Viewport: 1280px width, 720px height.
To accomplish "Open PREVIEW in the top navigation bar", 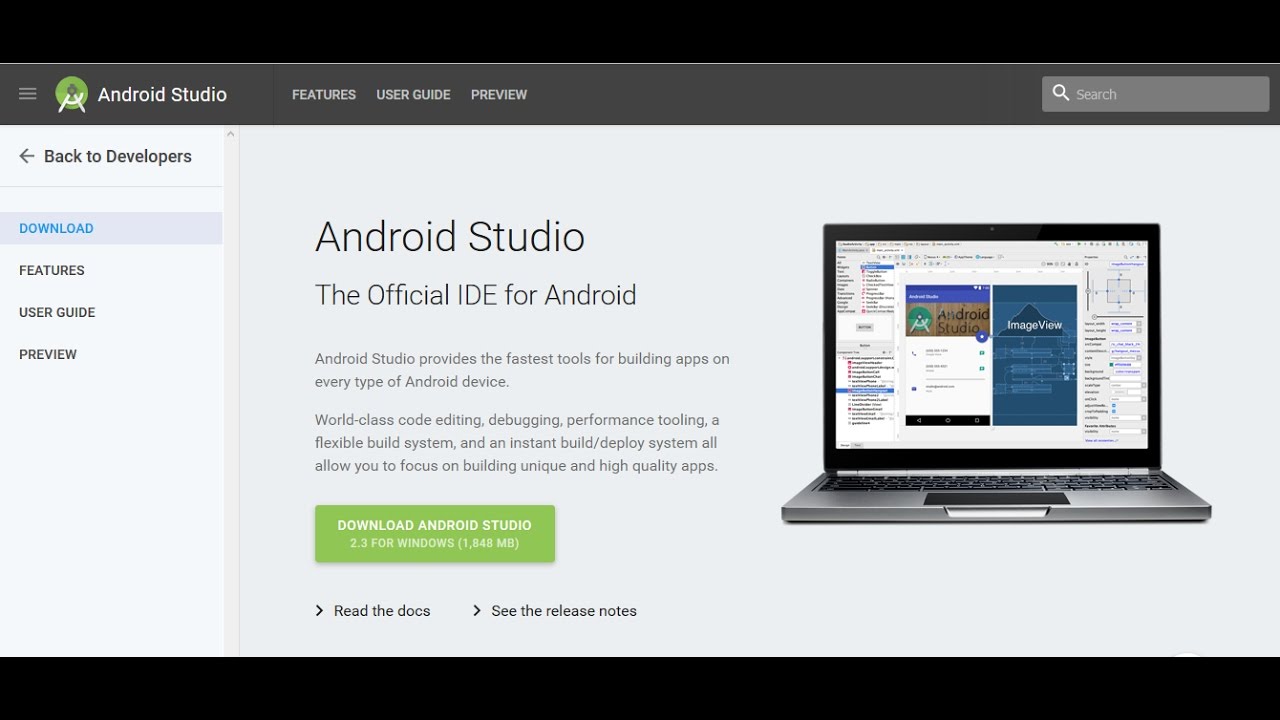I will tap(499, 94).
